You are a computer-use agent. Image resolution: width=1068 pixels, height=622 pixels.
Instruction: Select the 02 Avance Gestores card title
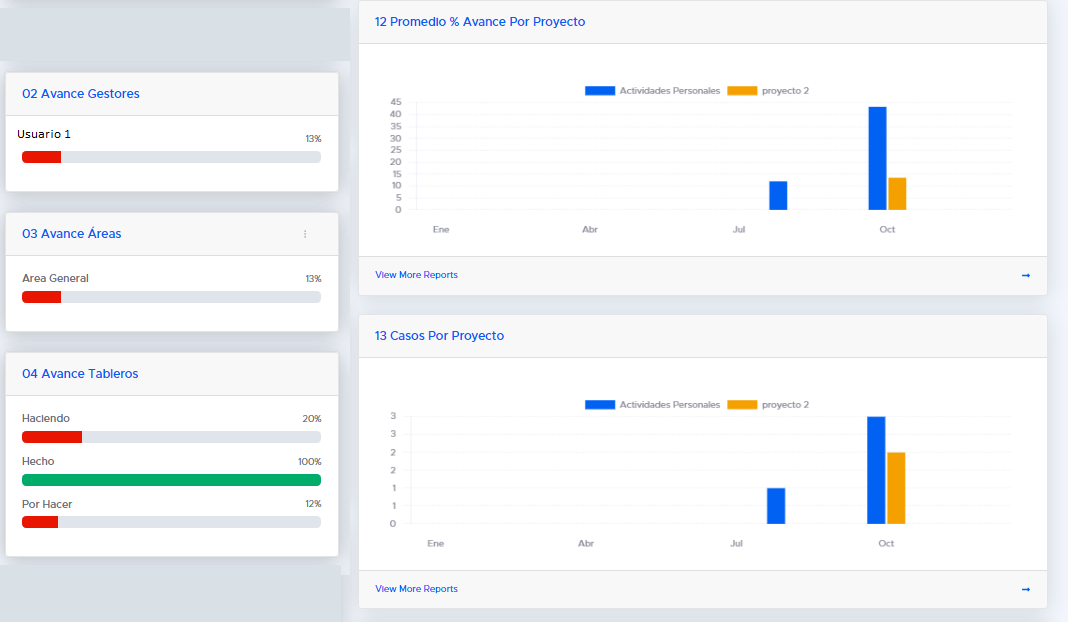point(81,94)
